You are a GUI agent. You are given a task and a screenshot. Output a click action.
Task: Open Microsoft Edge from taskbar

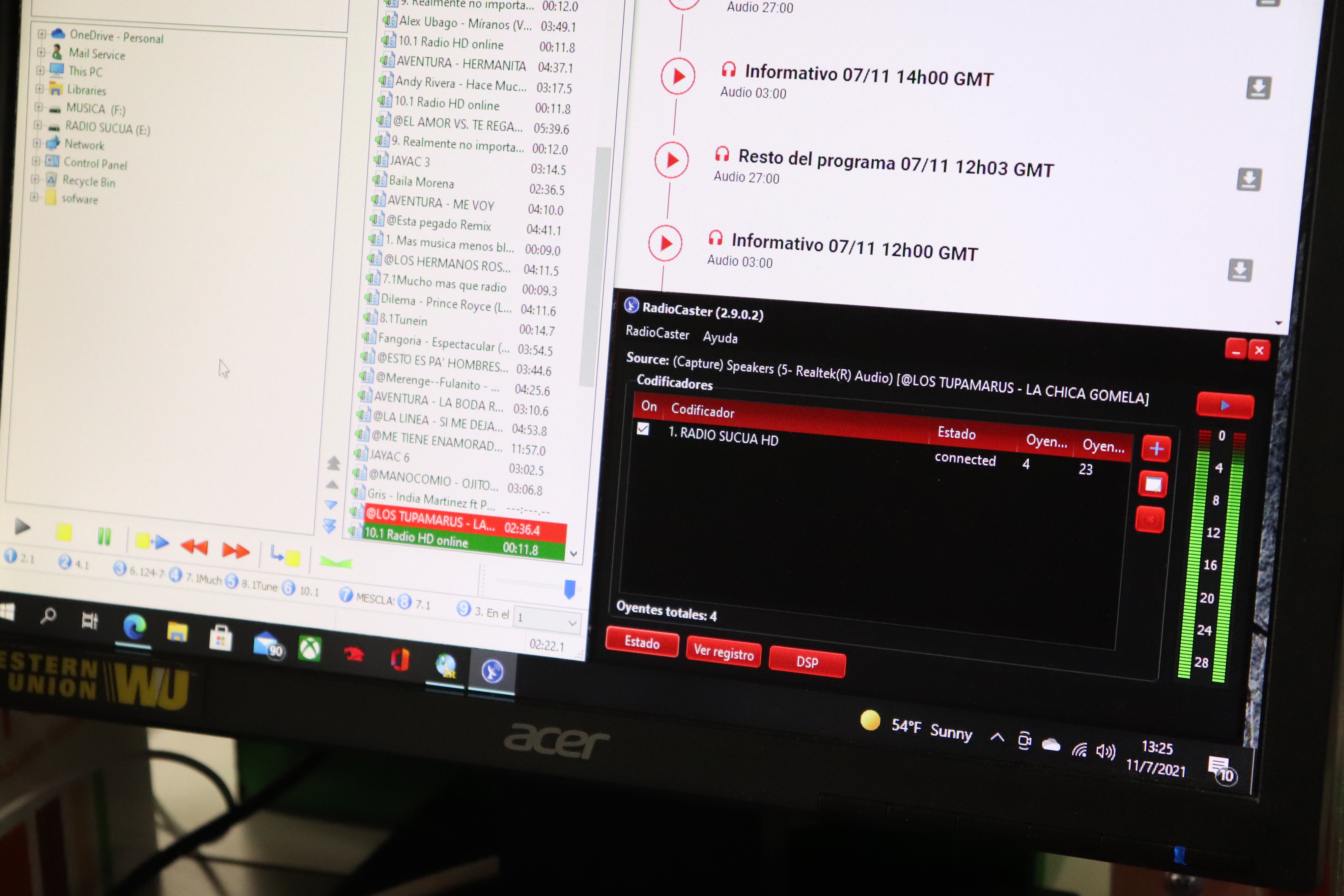tap(135, 627)
